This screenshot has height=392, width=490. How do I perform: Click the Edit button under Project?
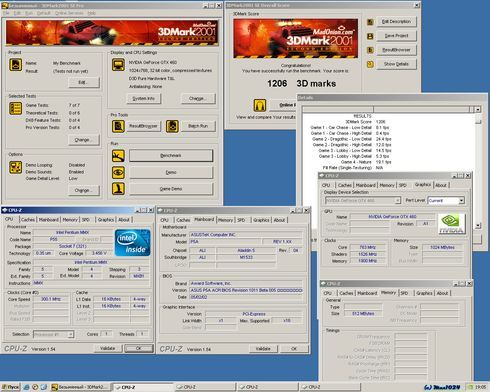click(x=84, y=82)
